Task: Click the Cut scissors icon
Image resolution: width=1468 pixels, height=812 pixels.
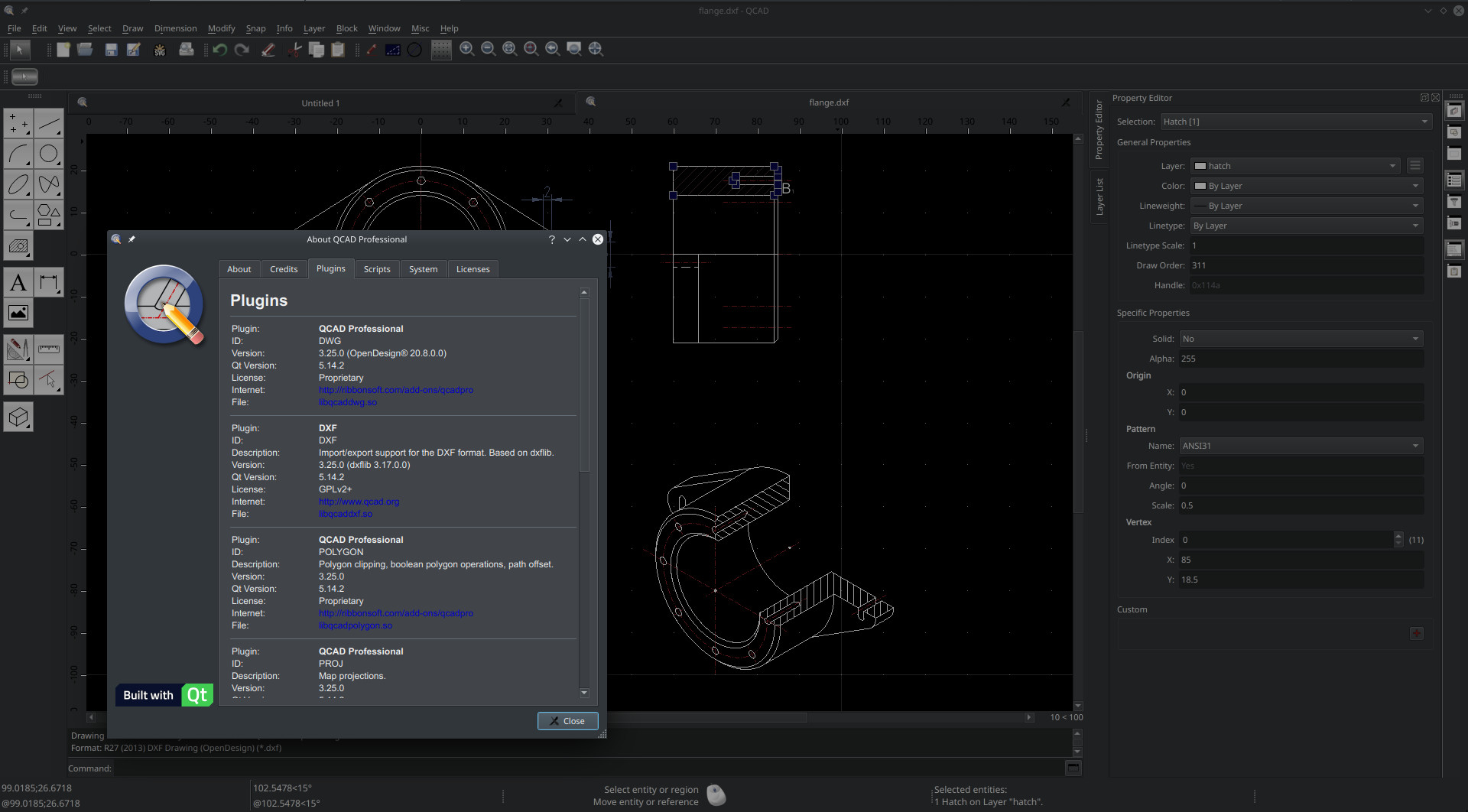Action: click(294, 50)
